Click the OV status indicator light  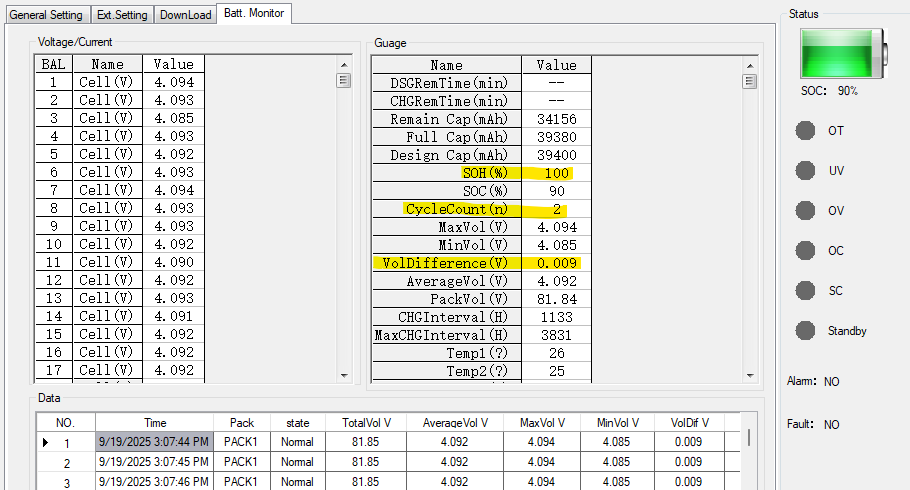(805, 211)
